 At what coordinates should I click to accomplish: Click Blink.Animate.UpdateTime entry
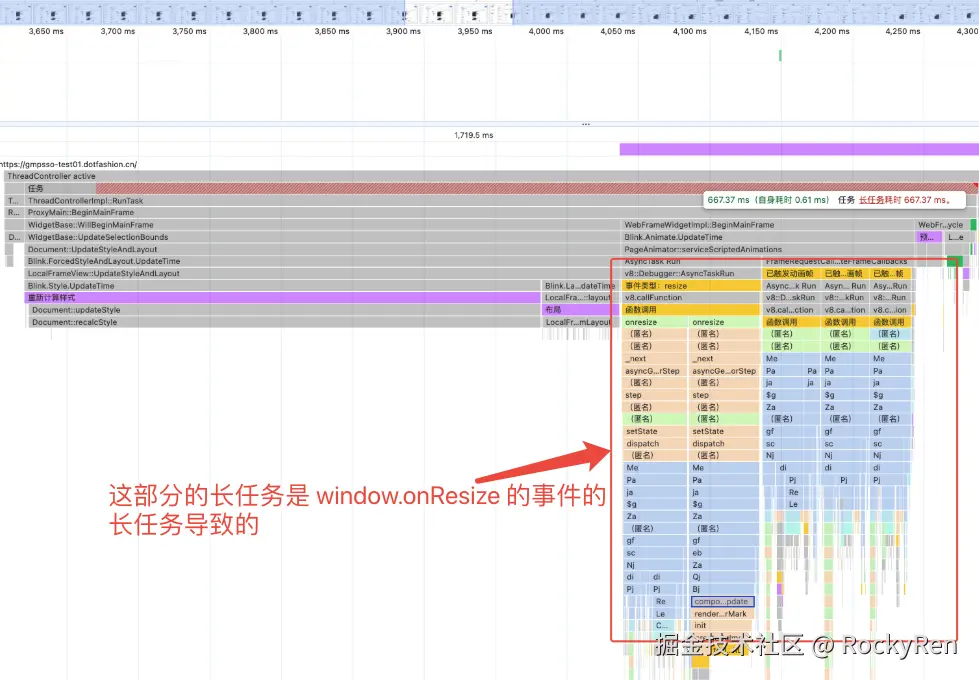(x=768, y=237)
